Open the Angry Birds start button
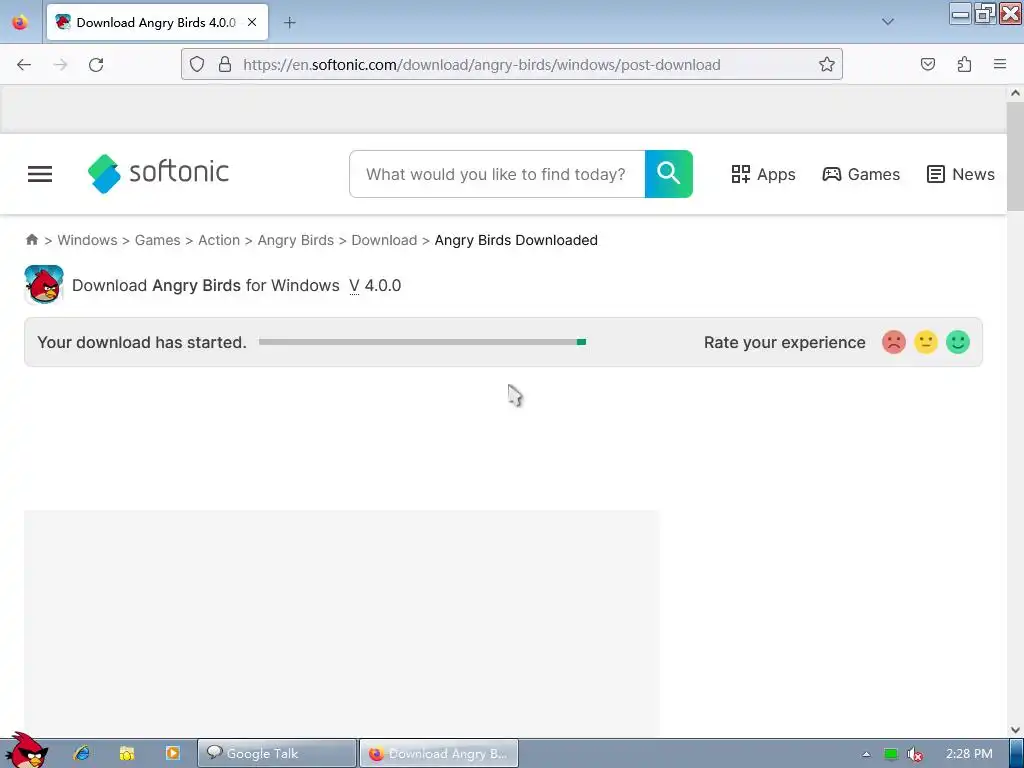 [x=26, y=750]
